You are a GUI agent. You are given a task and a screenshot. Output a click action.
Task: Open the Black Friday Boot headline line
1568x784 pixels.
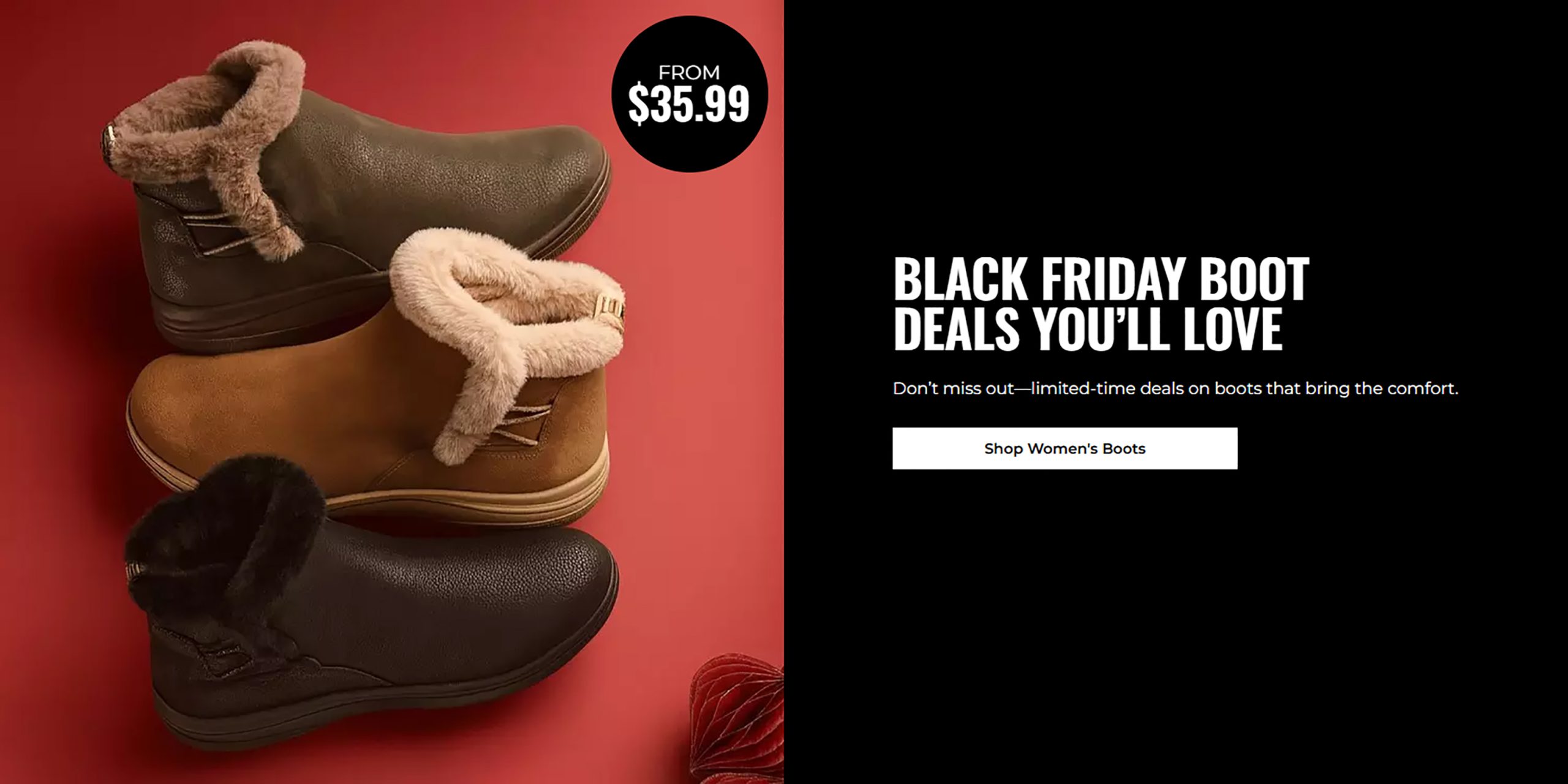[x=1101, y=279]
